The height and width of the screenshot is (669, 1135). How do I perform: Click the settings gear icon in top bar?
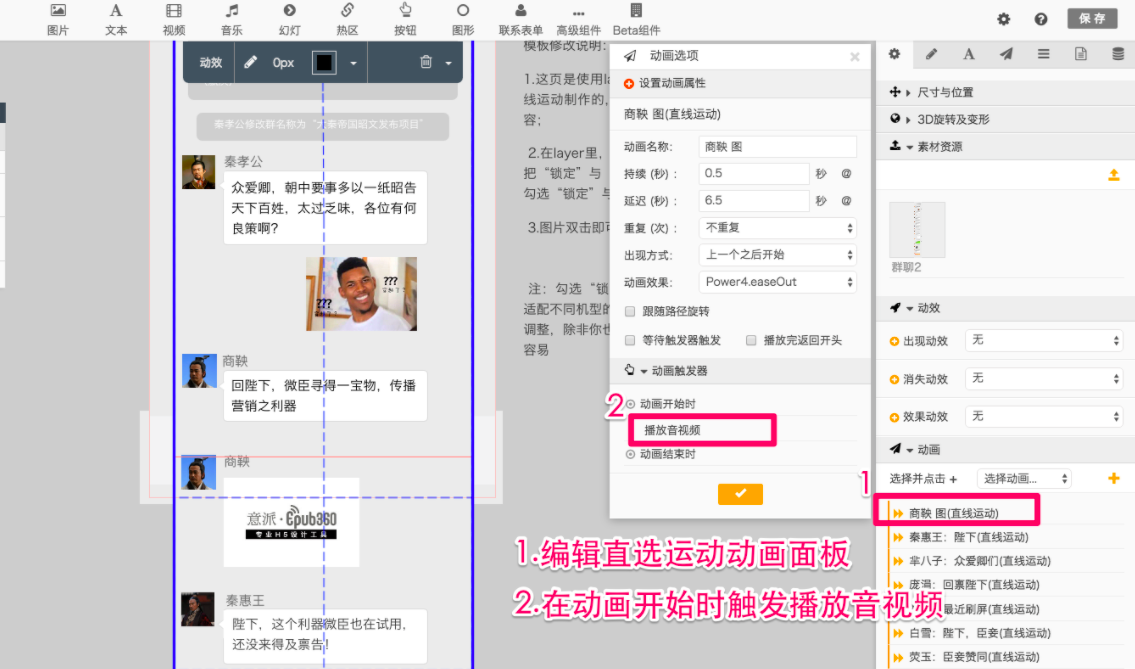1004,19
